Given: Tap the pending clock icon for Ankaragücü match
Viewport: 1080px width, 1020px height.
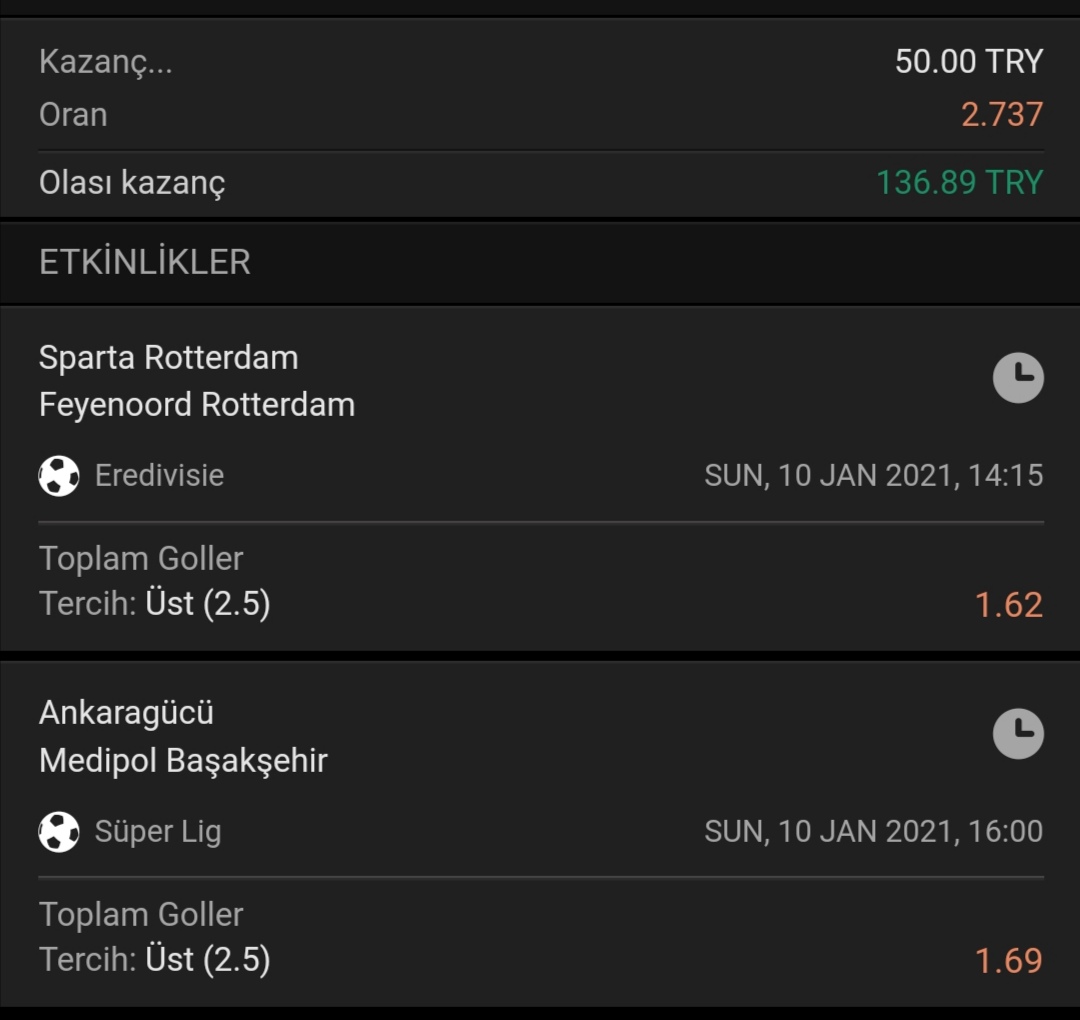Looking at the screenshot, I should click(x=1018, y=733).
